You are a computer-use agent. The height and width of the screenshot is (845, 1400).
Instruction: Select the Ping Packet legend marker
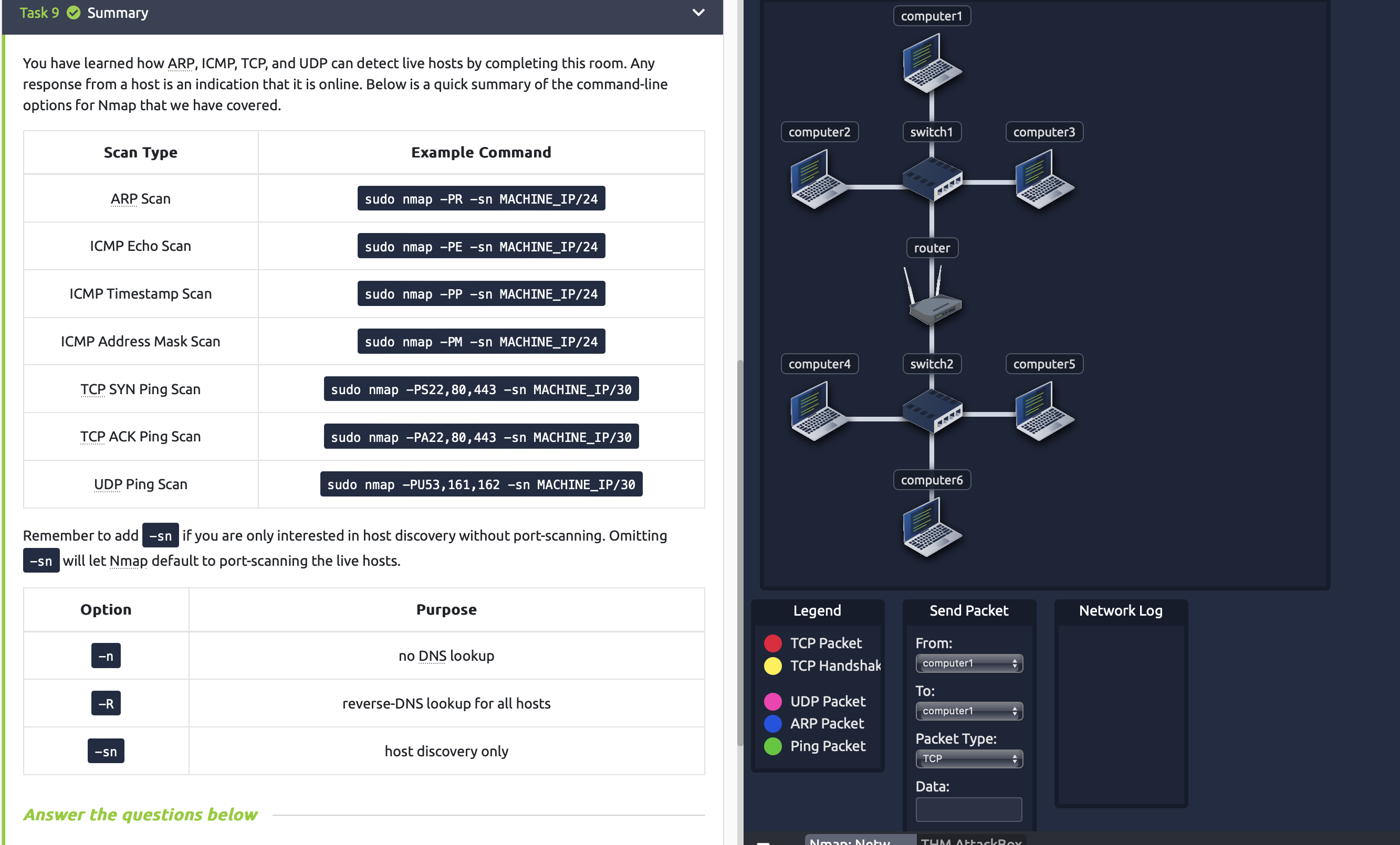point(772,746)
